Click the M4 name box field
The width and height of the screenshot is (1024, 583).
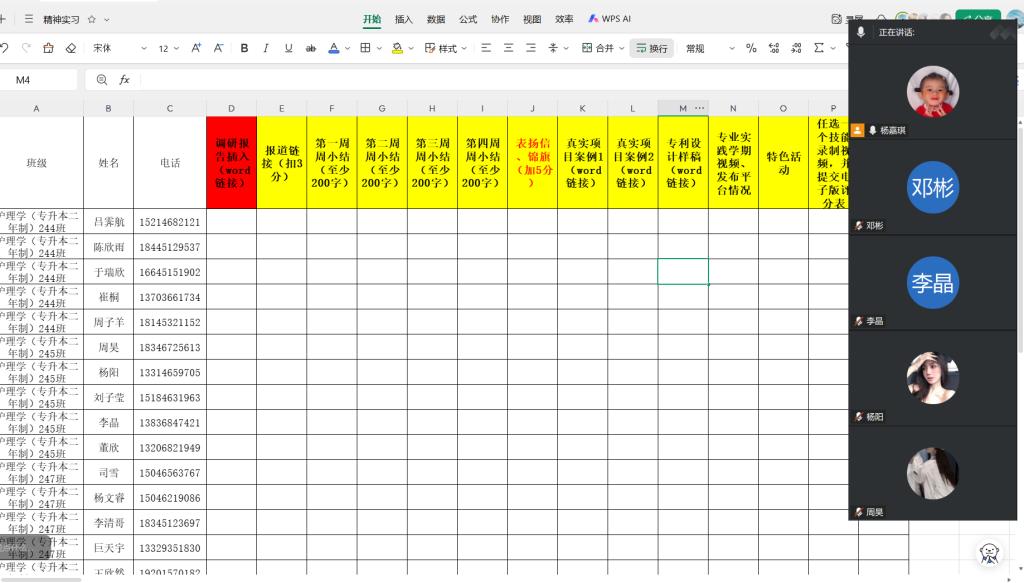coord(40,80)
